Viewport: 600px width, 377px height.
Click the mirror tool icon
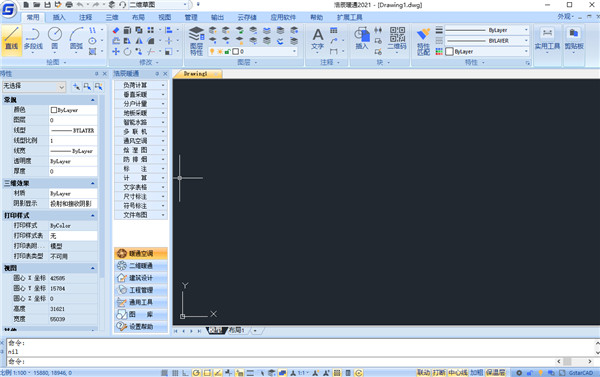tap(139, 41)
